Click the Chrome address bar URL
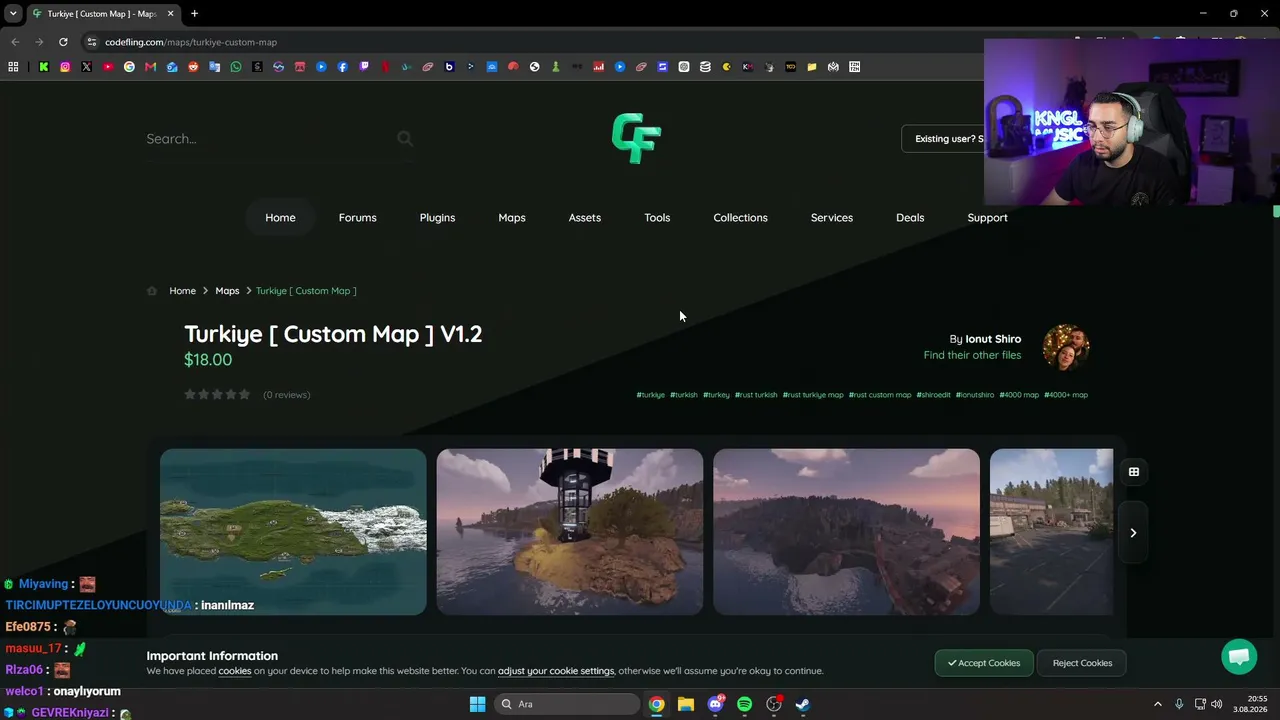This screenshot has width=1280, height=720. [191, 42]
